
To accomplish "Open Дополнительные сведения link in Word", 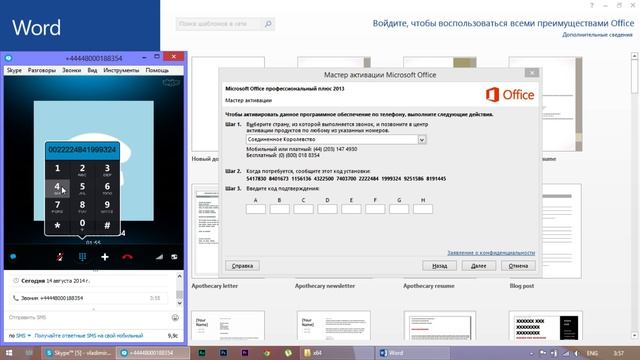I will (597, 35).
